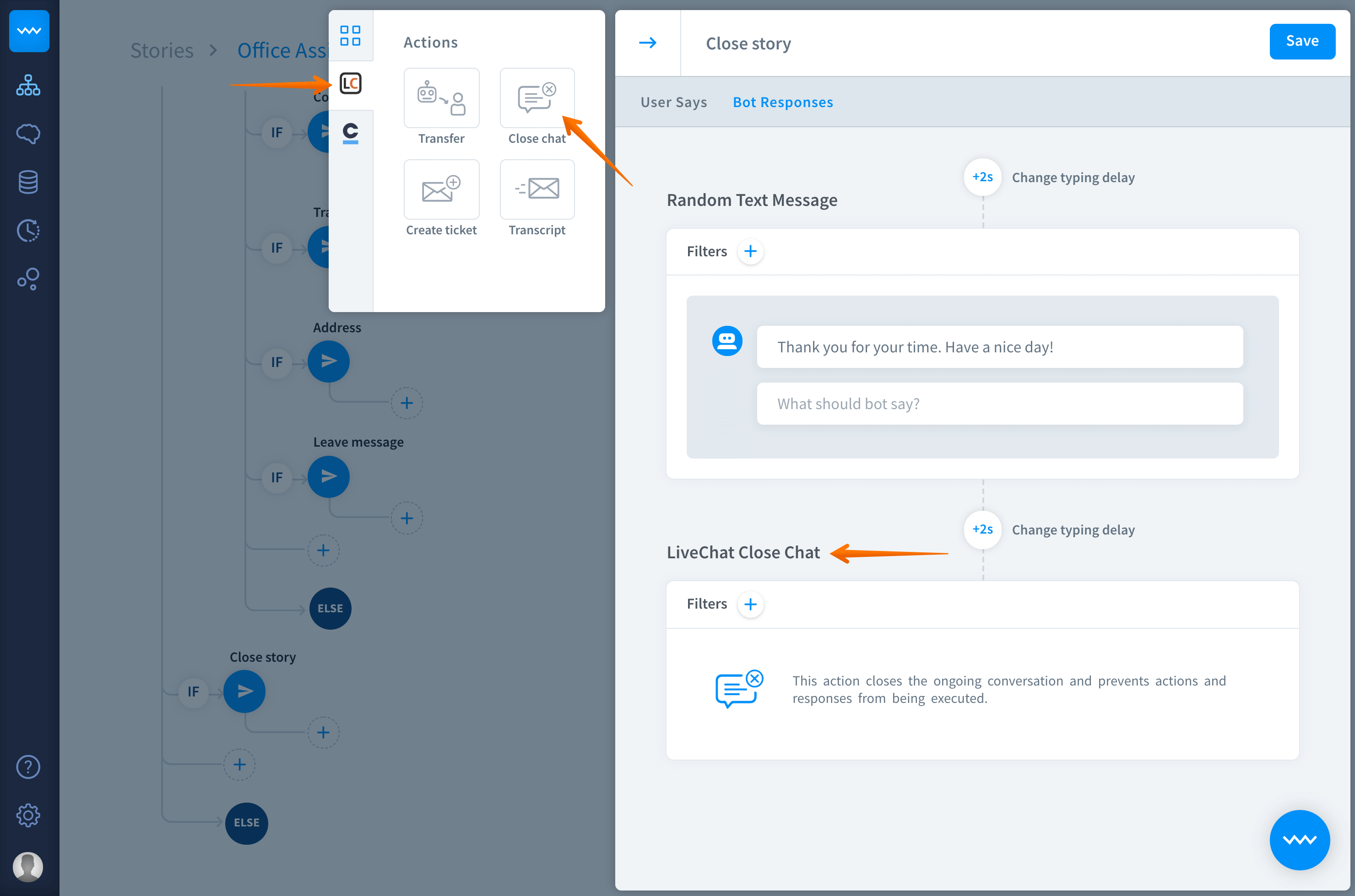Open the all-blocks grid icon
The image size is (1355, 896).
[x=350, y=35]
